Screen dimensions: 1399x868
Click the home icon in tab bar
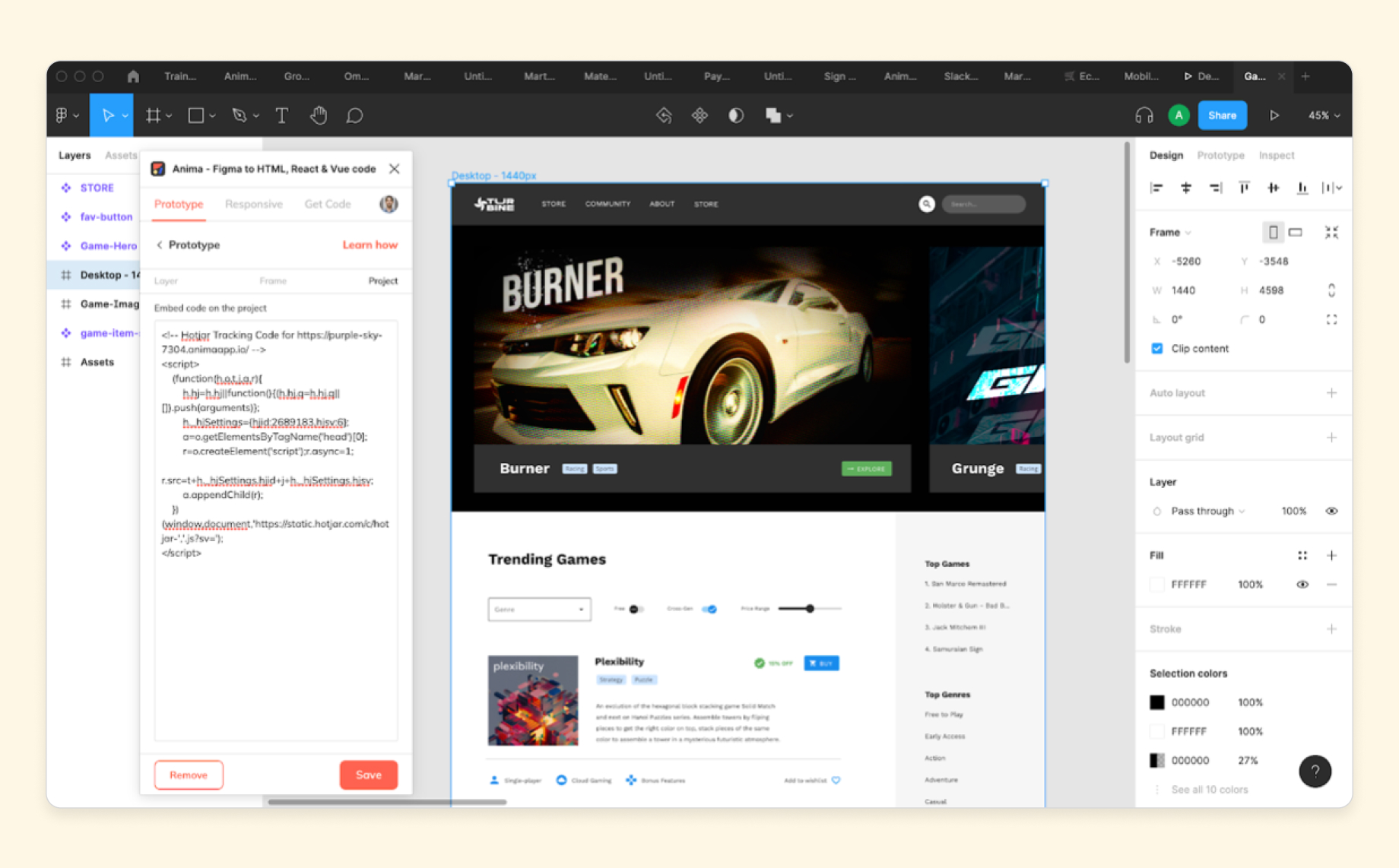[x=133, y=76]
